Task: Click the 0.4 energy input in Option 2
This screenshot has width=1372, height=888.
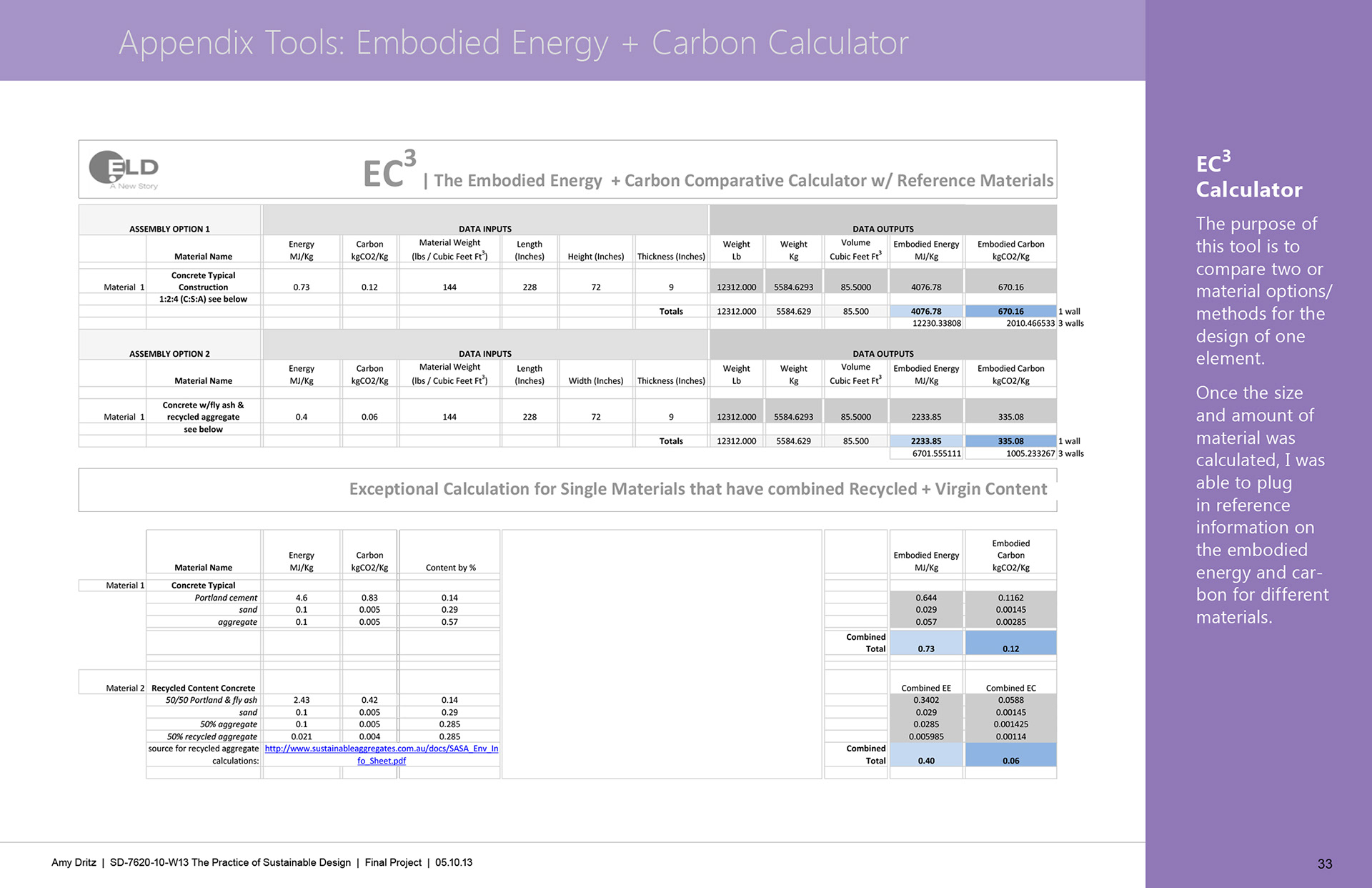Action: click(302, 417)
